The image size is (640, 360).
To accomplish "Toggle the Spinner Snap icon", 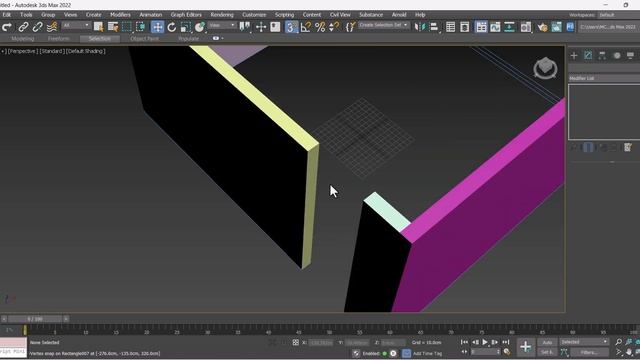I will (334, 27).
